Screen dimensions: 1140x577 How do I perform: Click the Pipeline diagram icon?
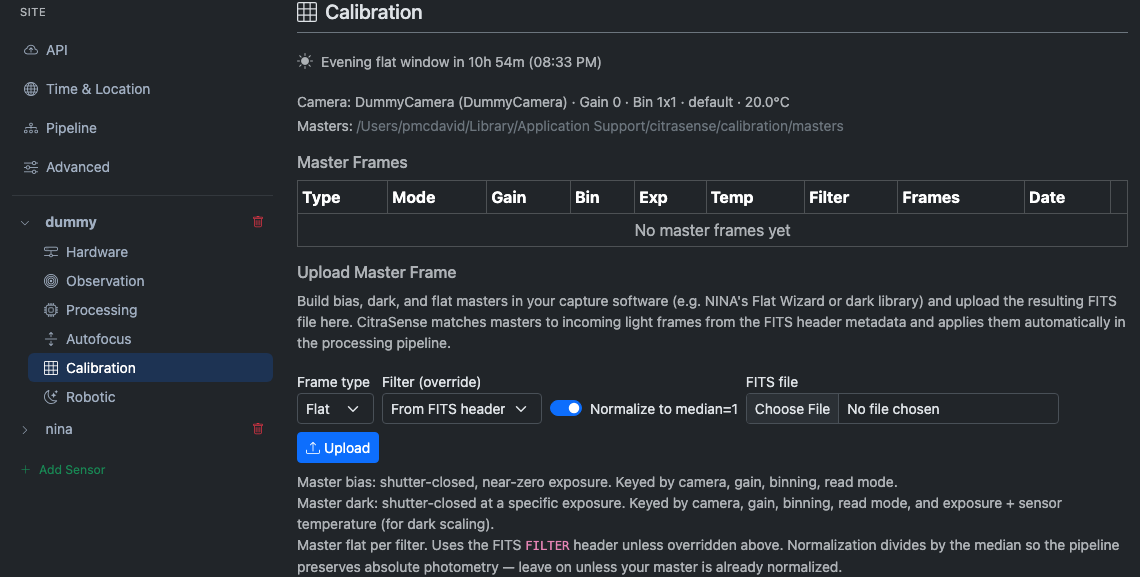(31, 129)
